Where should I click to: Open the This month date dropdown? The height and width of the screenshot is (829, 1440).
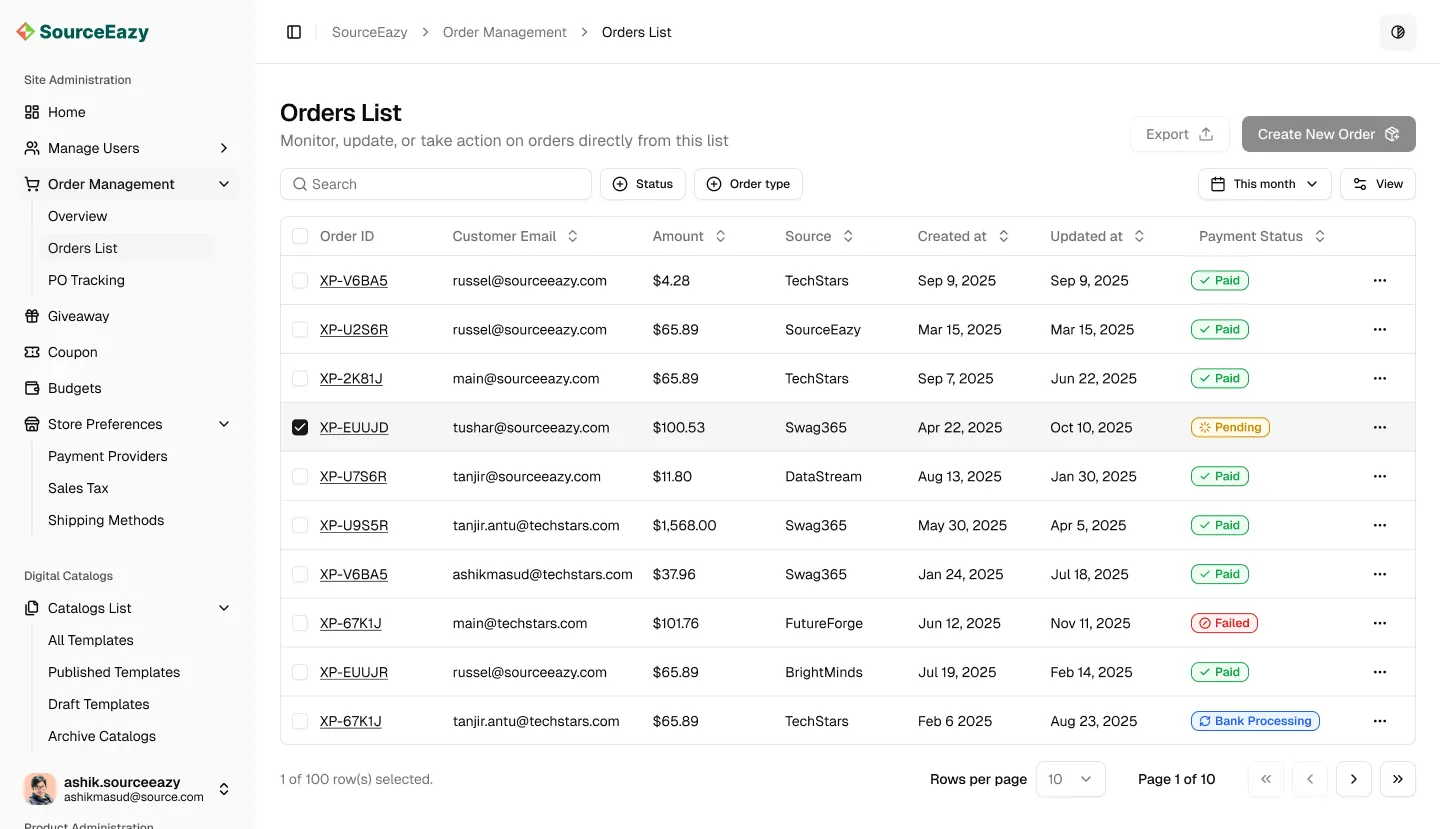tap(1265, 184)
